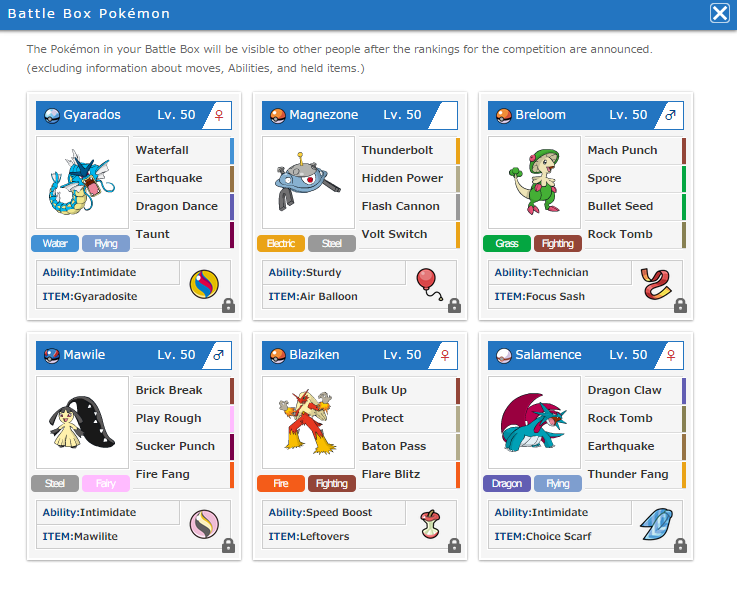Click Breloom's Ability:Technician field
737x590 pixels.
click(560, 273)
